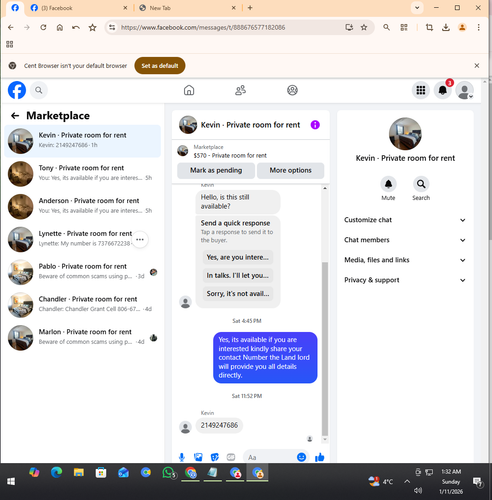Open Anderson - Private room for rent chat
Screen dimensions: 492x500
click(83, 206)
